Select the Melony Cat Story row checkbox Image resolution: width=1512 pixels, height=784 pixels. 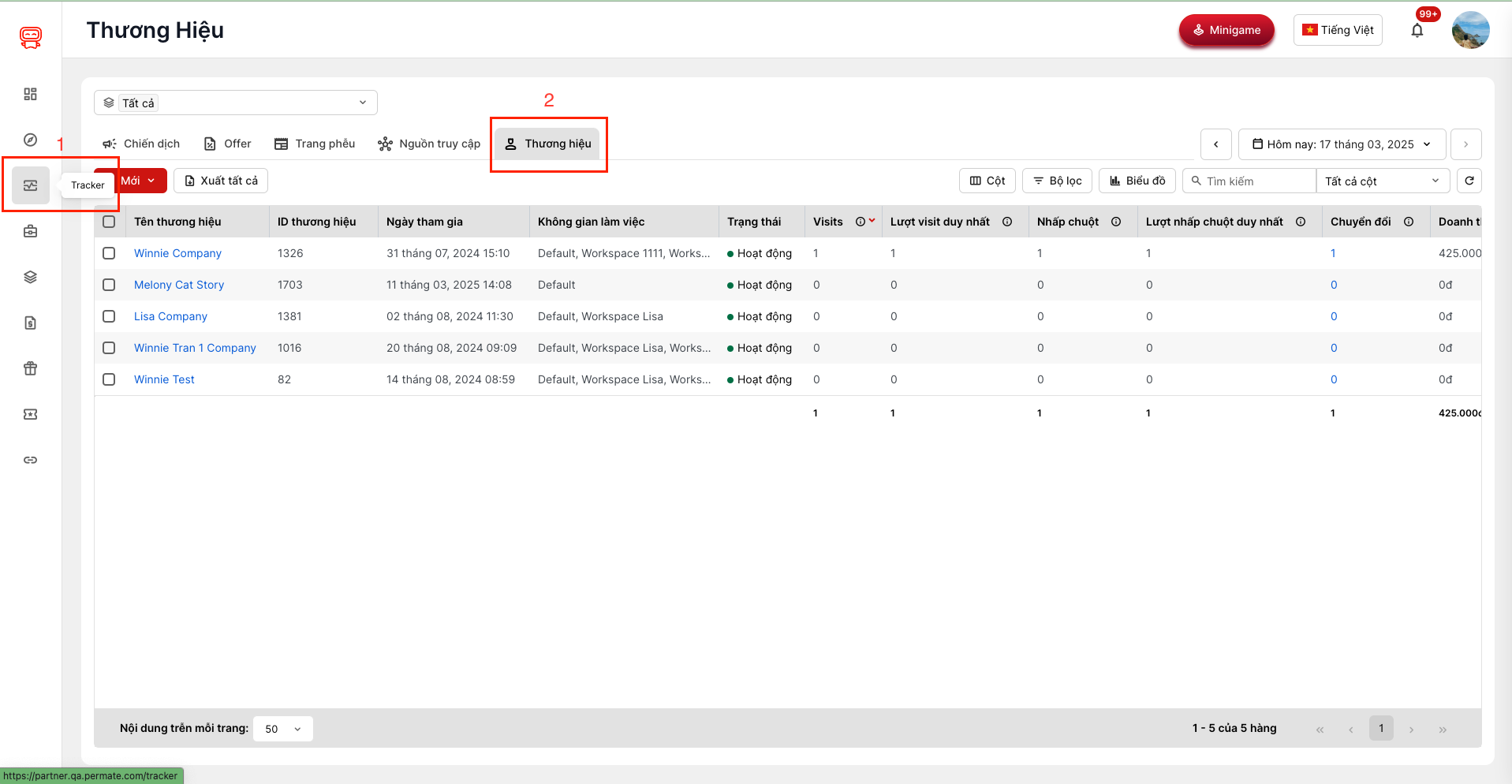pos(109,285)
